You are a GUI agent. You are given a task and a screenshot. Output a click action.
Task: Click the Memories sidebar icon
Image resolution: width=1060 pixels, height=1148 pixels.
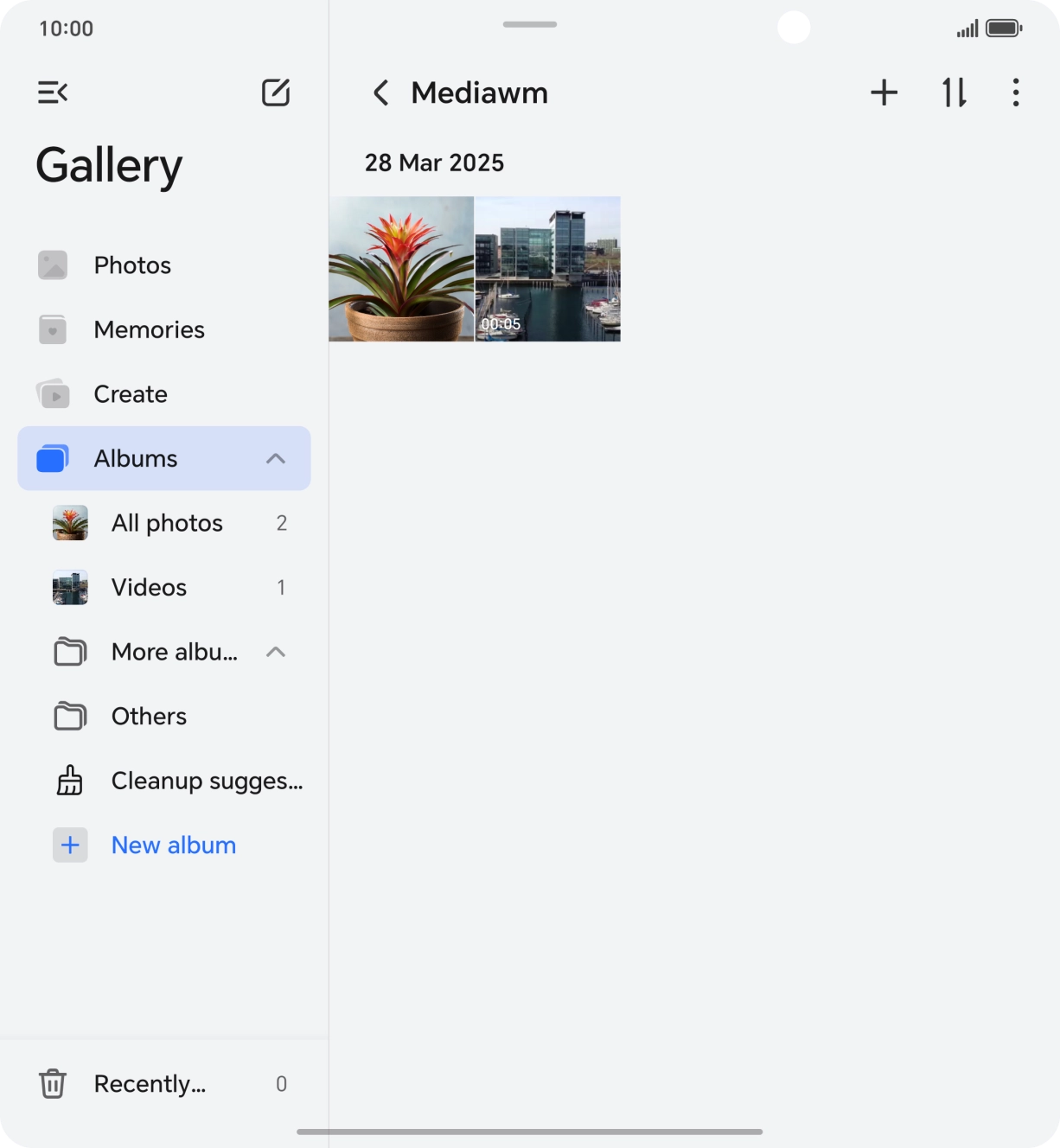tap(53, 329)
